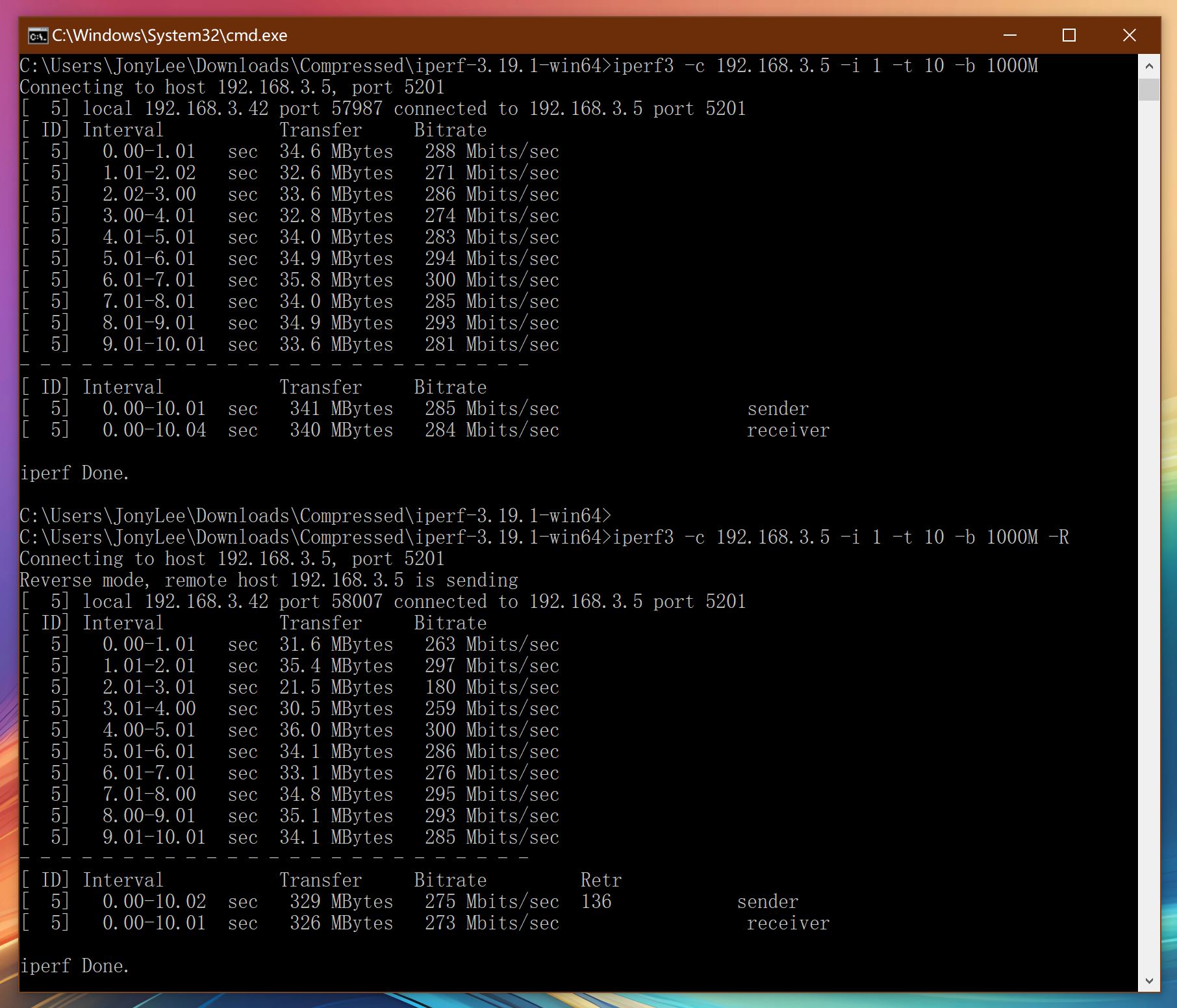The height and width of the screenshot is (1008, 1177).
Task: Click the empty prompt line between tests
Action: click(315, 516)
